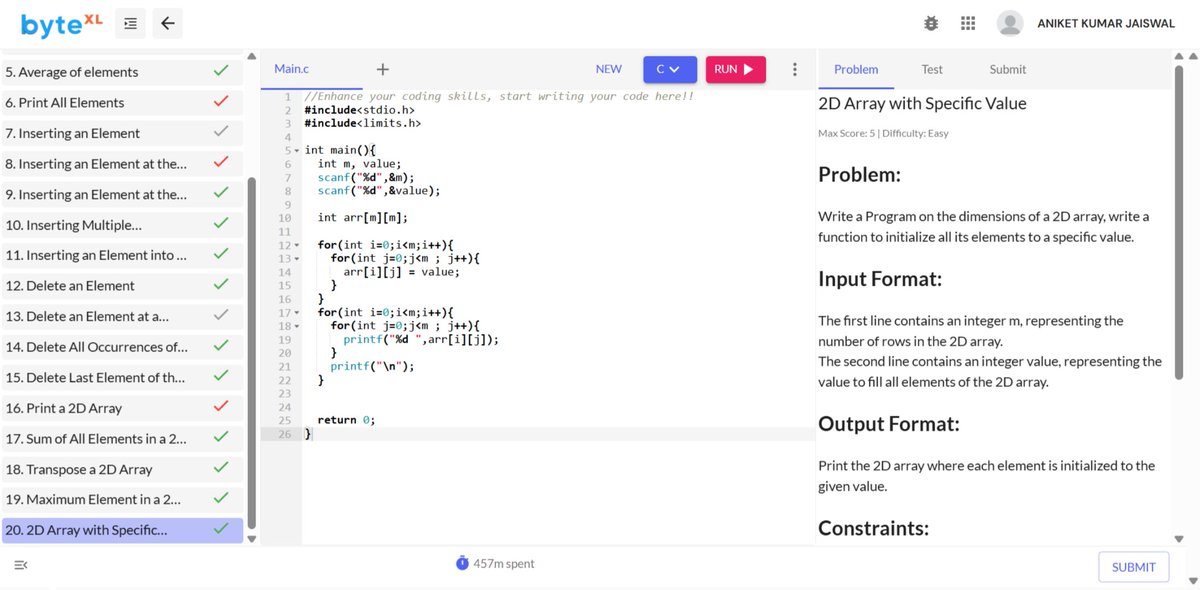Open problem 11. Inserting an Element into...
The height and width of the screenshot is (590, 1200).
122,255
